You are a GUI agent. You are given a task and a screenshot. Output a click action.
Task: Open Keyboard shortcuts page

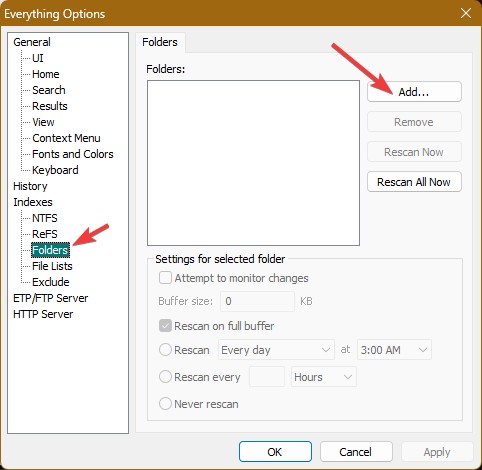tap(55, 170)
